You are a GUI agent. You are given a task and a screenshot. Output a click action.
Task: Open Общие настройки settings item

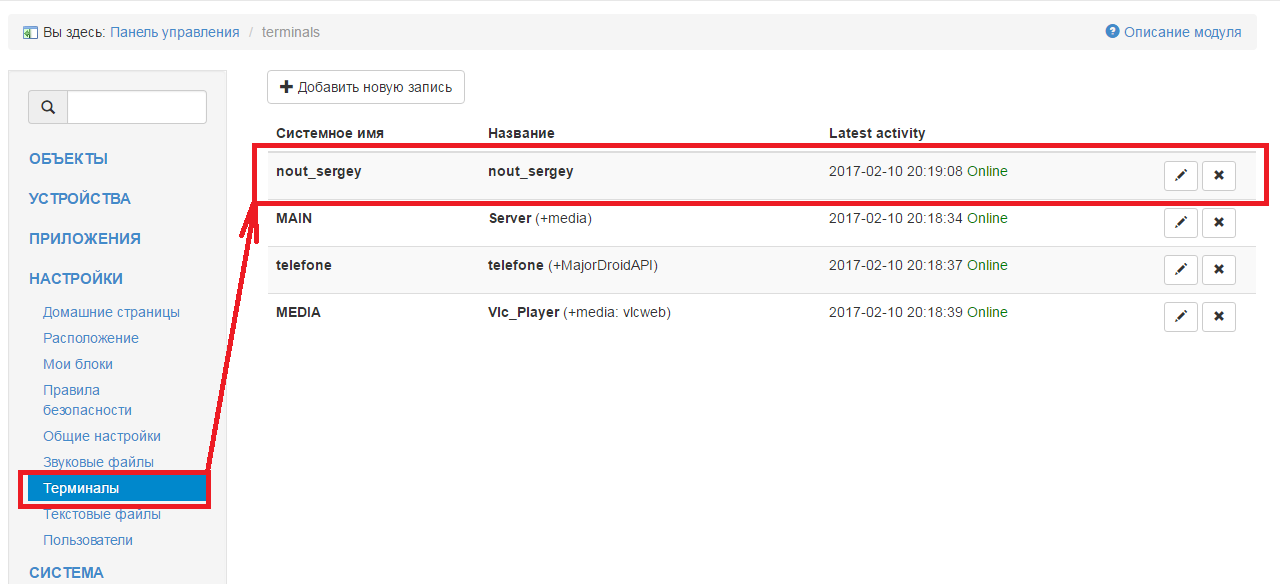click(102, 436)
